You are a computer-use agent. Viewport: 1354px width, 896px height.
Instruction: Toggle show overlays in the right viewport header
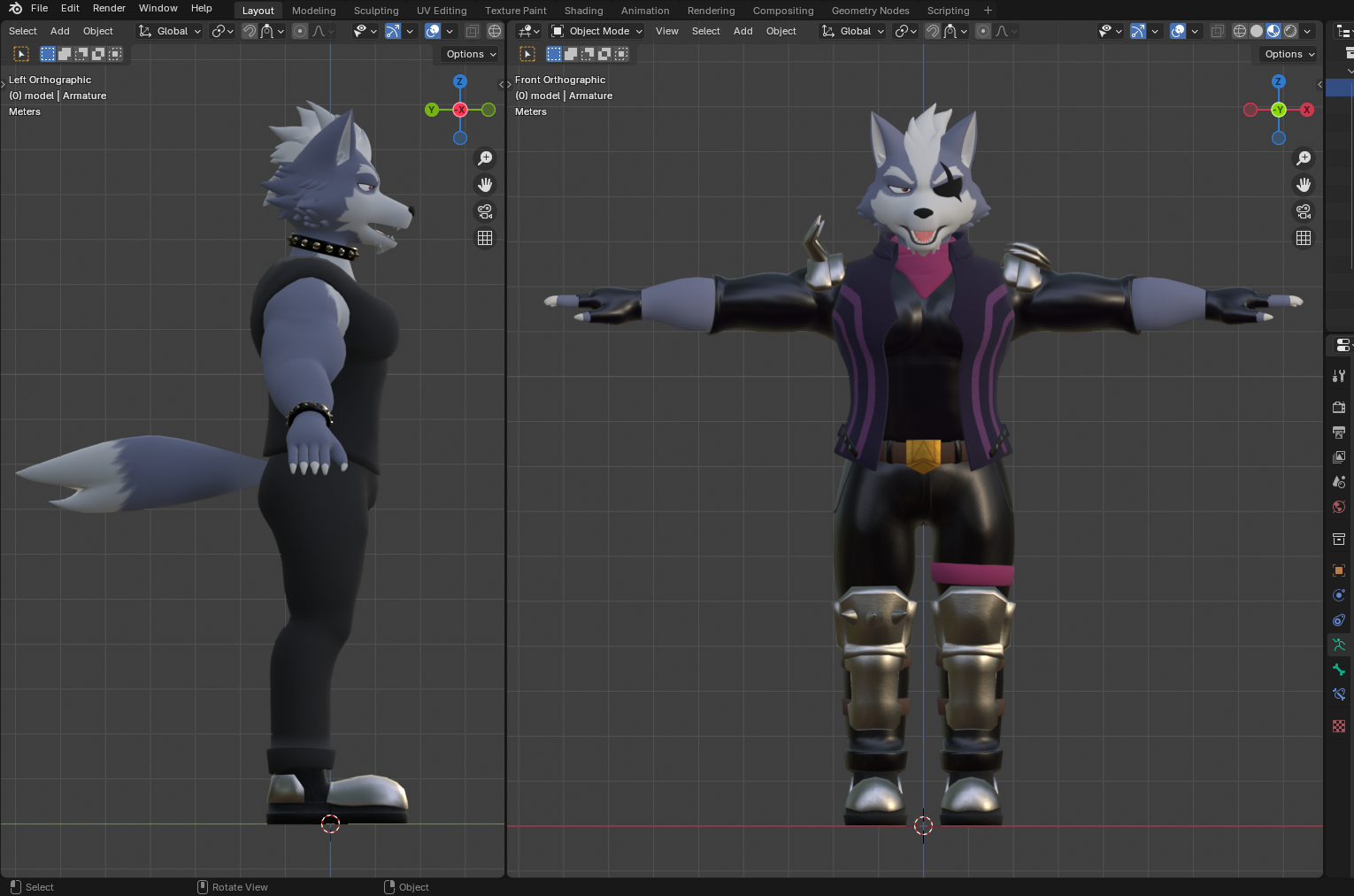coord(1178,31)
